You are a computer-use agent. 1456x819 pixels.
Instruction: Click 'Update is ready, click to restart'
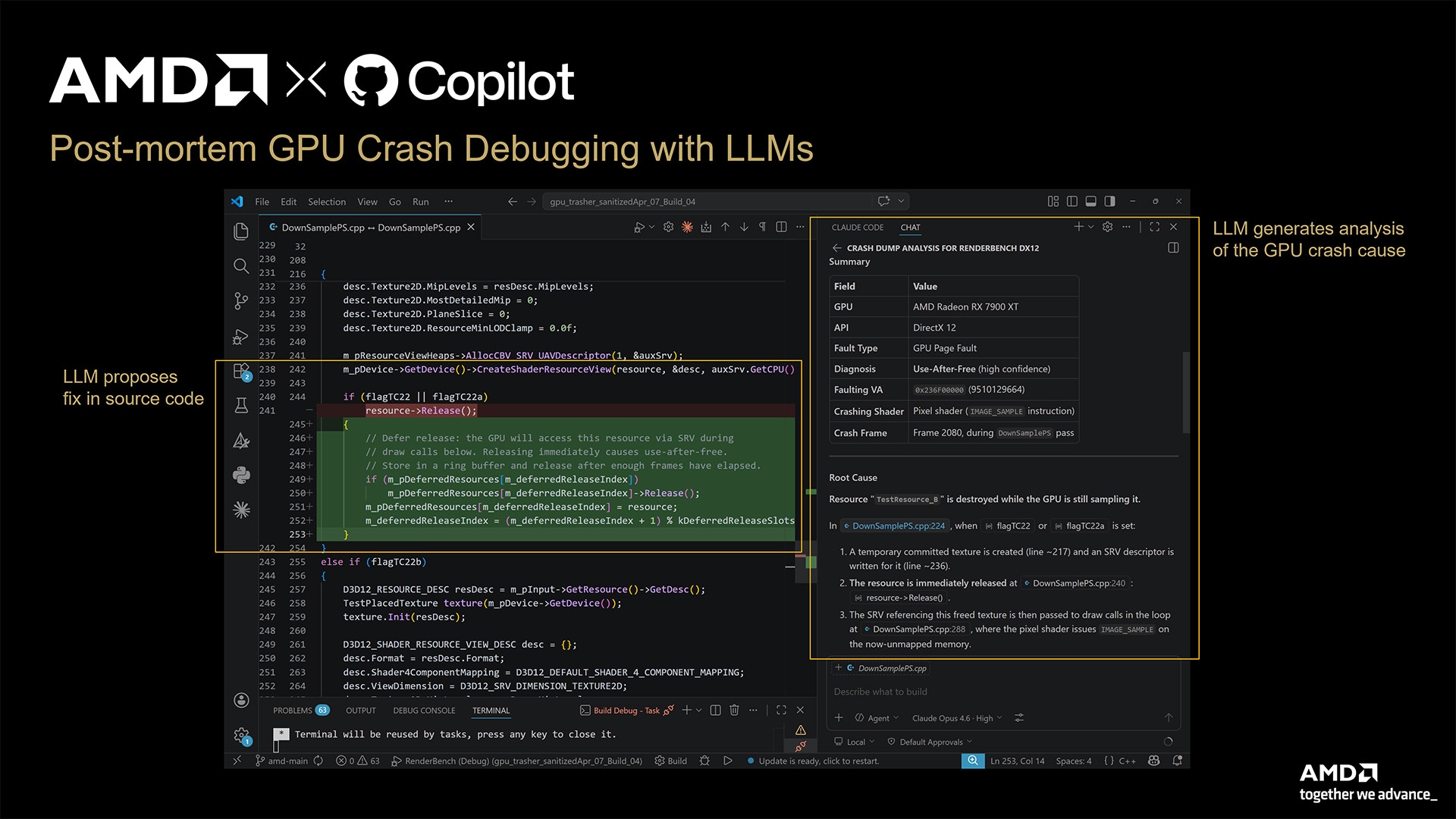pyautogui.click(x=813, y=761)
